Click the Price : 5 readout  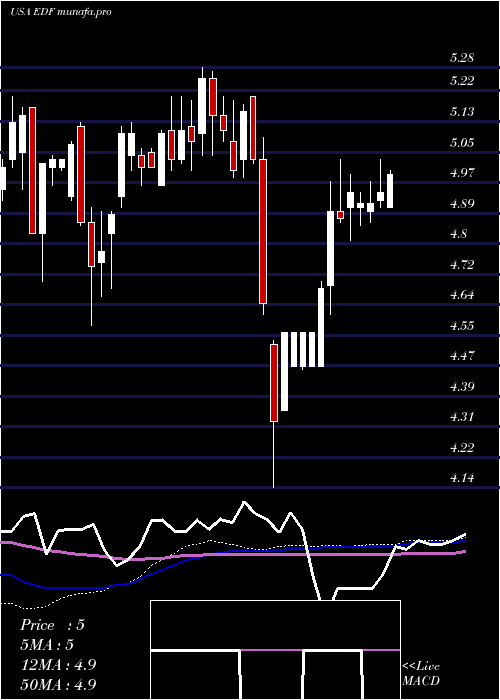tap(52, 625)
